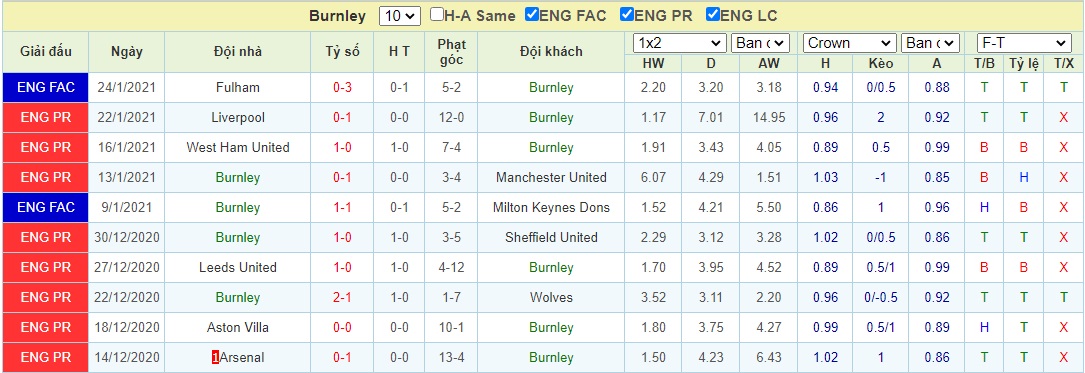Expand the 1x2 odds type dropdown
Viewport: 1085px width, 373px height.
pyautogui.click(x=680, y=44)
